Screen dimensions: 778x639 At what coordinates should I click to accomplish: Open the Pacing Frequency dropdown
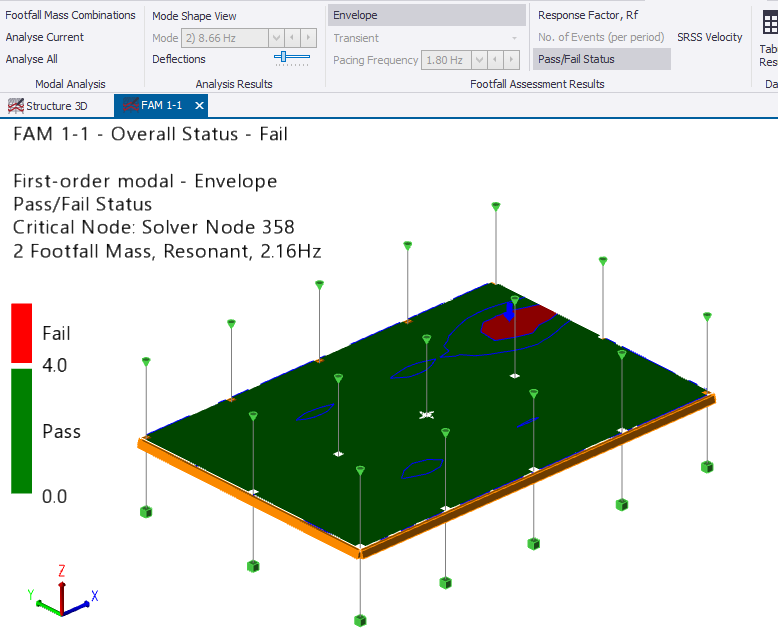479,60
